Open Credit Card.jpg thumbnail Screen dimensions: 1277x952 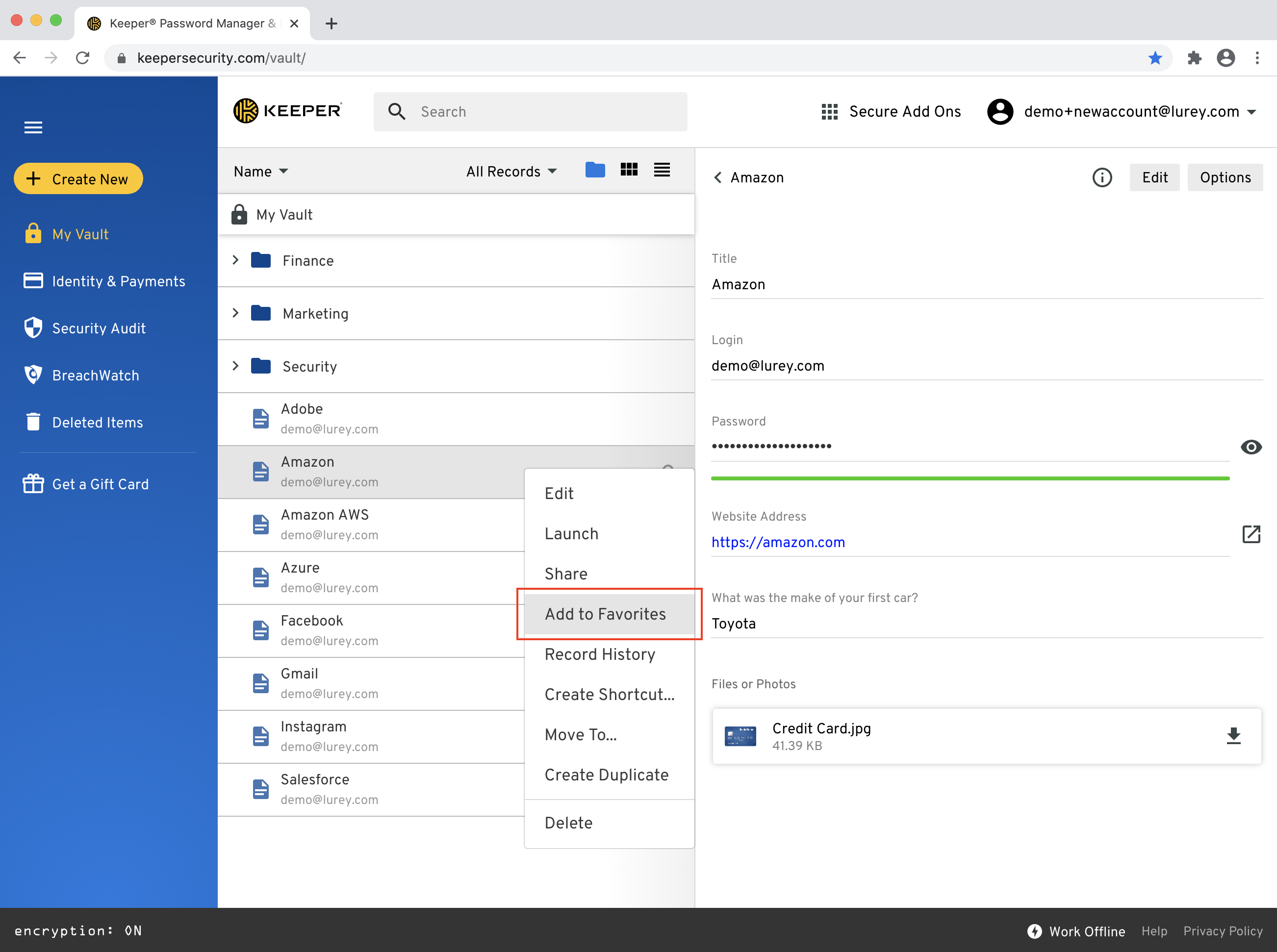tap(740, 736)
